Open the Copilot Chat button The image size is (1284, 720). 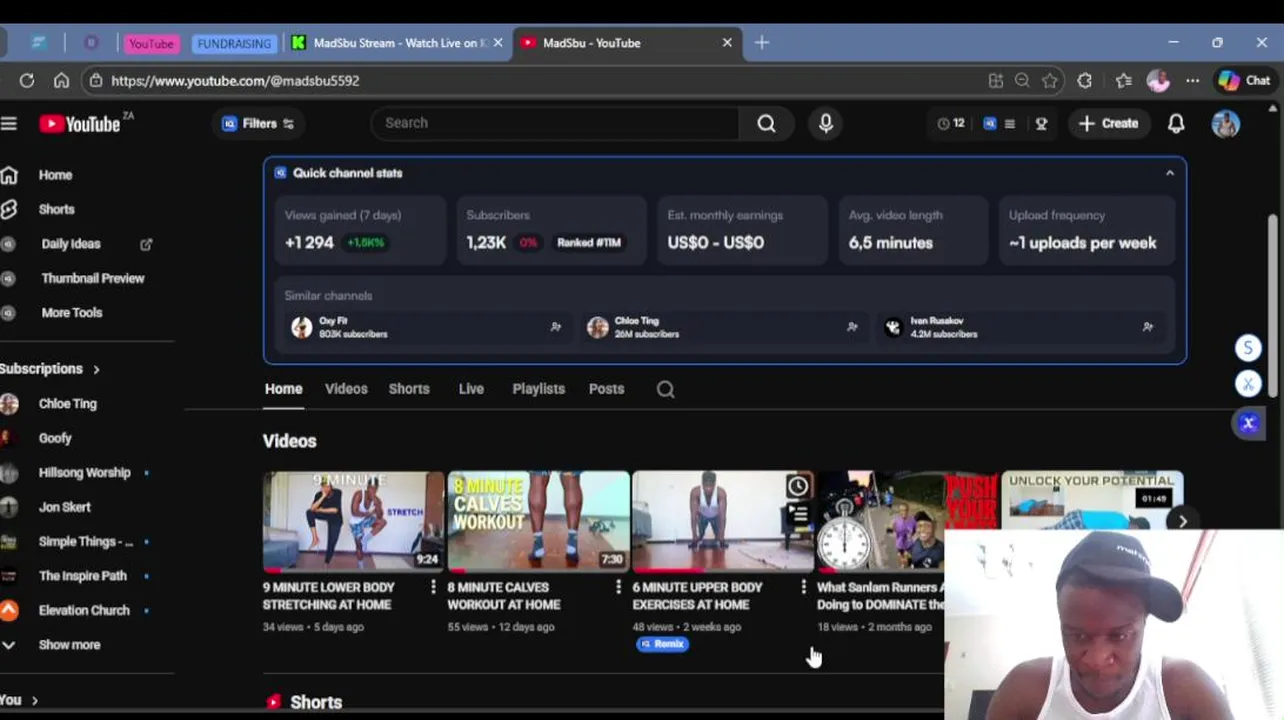pos(1244,80)
